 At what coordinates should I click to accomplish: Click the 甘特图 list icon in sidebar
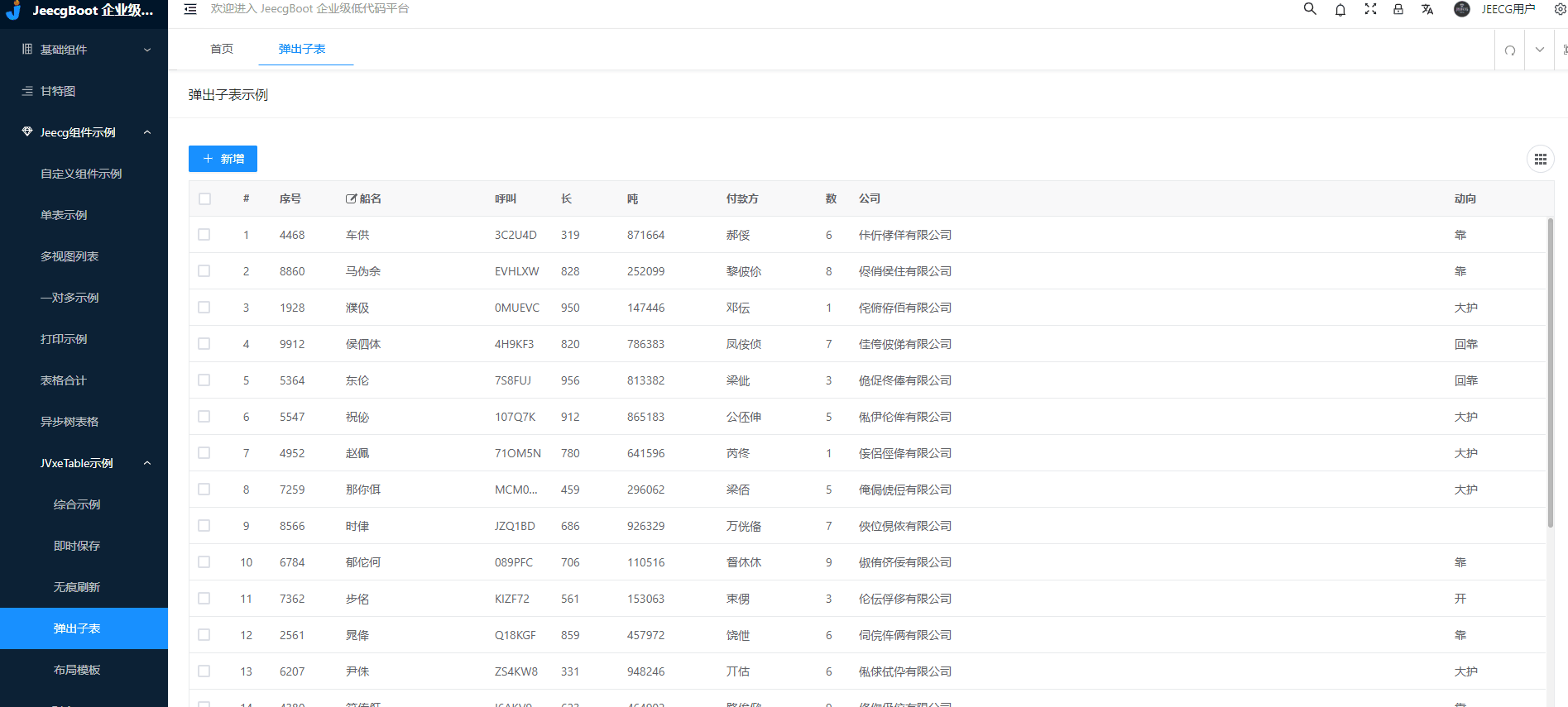[27, 91]
